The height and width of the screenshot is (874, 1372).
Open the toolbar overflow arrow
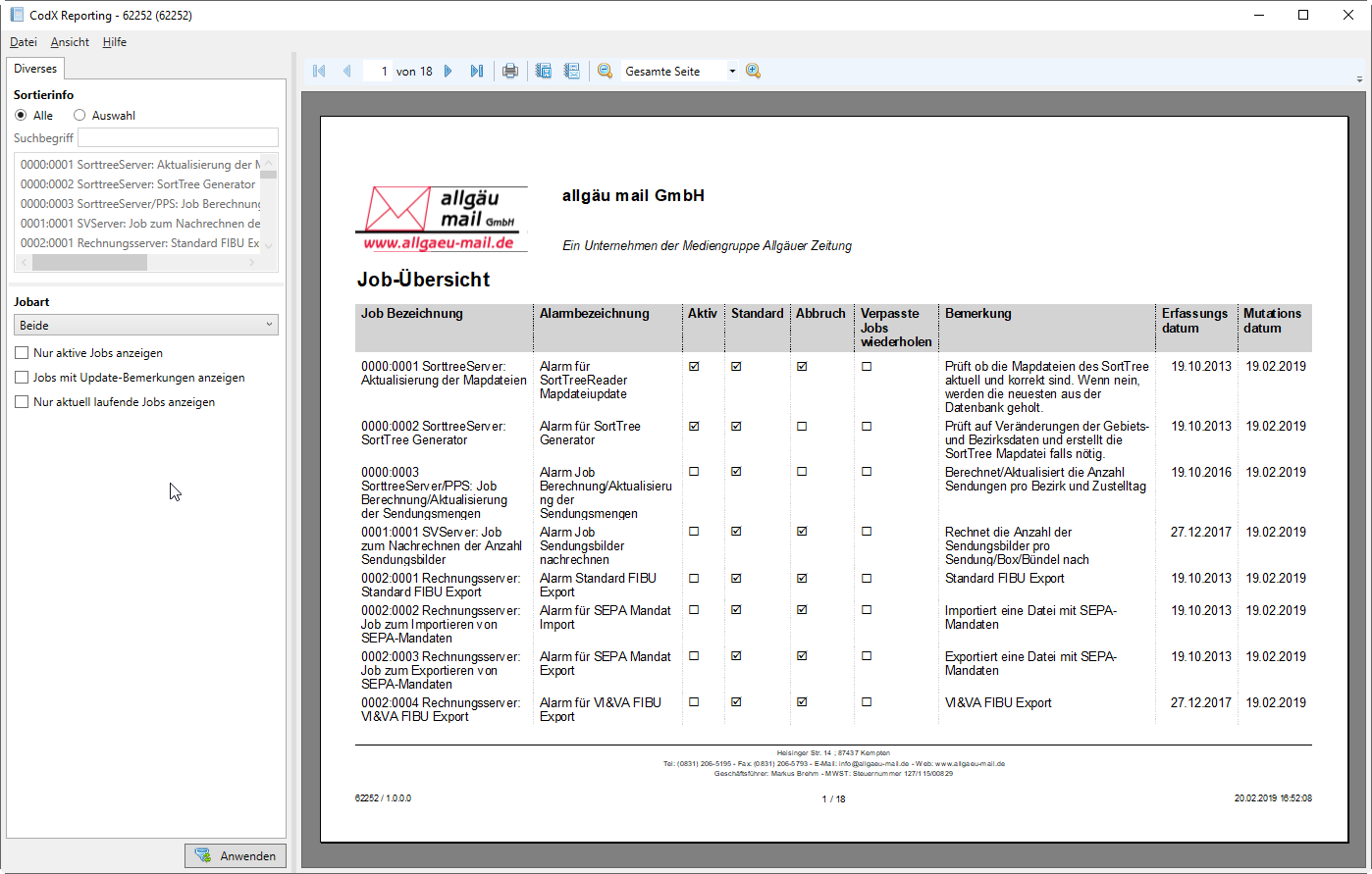(x=1359, y=78)
